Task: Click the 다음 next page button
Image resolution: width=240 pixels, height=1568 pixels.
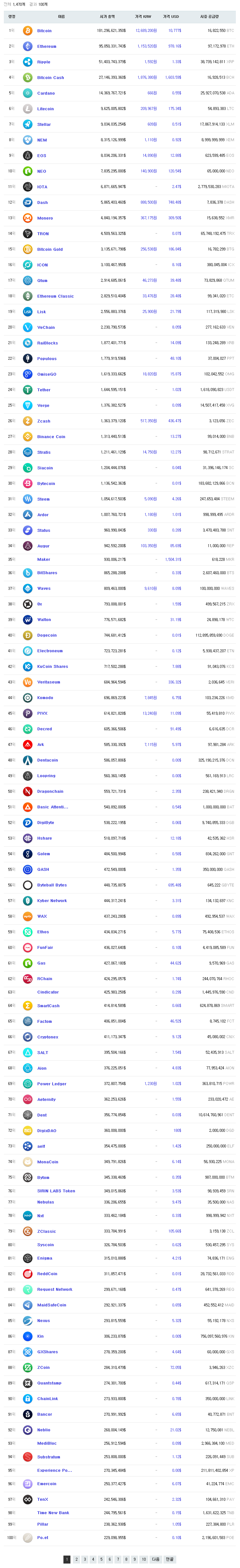Action: pyautogui.click(x=155, y=1559)
